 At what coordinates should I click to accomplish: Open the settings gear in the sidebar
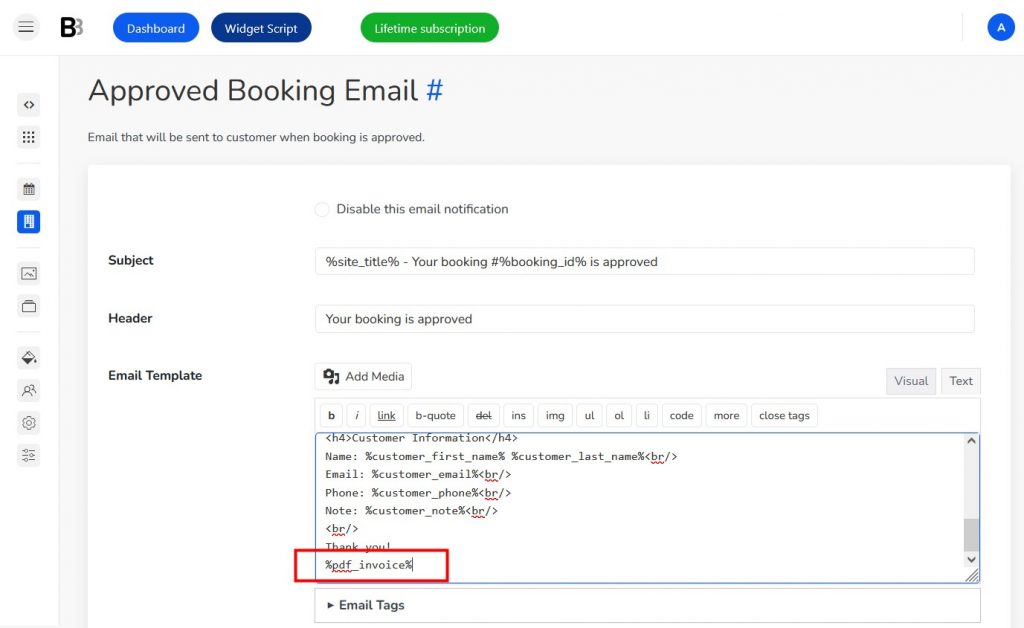[27, 423]
